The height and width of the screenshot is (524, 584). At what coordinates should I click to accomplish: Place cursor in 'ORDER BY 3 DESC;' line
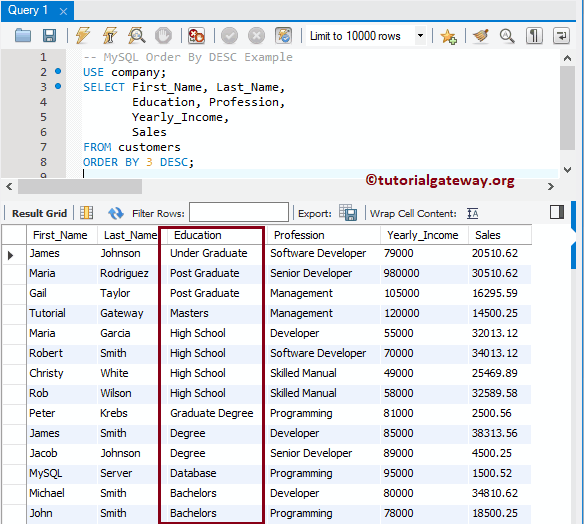point(138,162)
